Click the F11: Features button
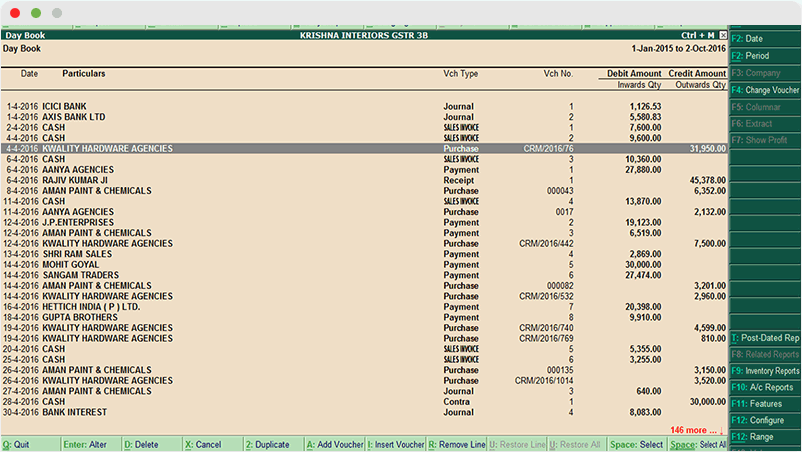Screen dimensions: 802x452 (765, 404)
